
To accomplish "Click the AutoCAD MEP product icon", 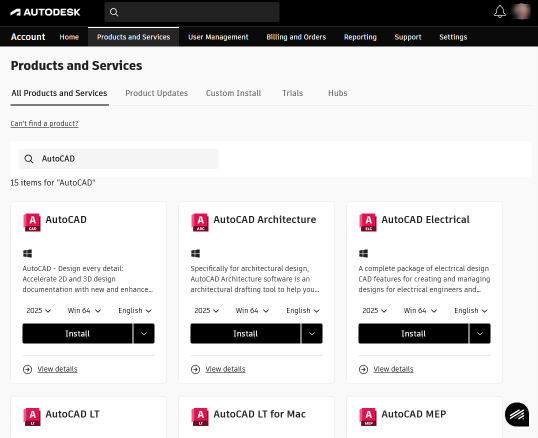I will click(368, 417).
